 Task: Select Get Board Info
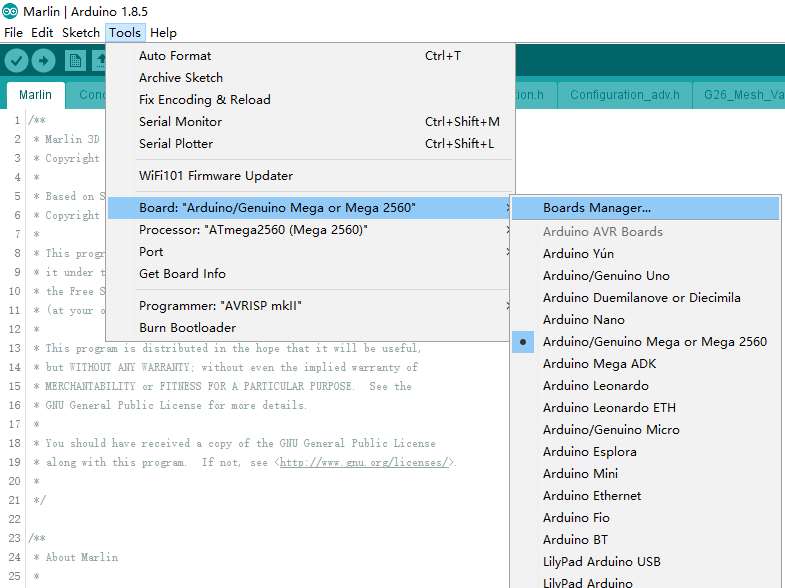point(310,274)
